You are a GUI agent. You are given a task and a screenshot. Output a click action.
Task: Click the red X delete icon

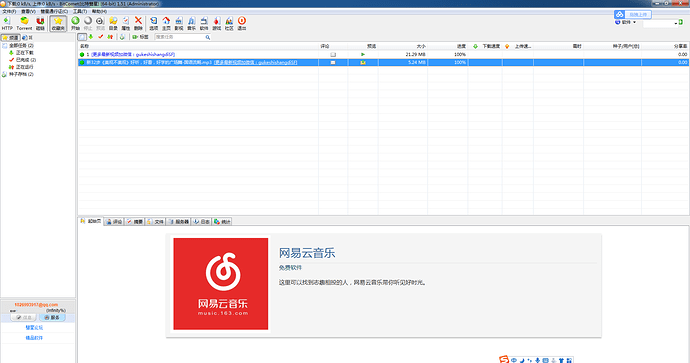click(138, 23)
